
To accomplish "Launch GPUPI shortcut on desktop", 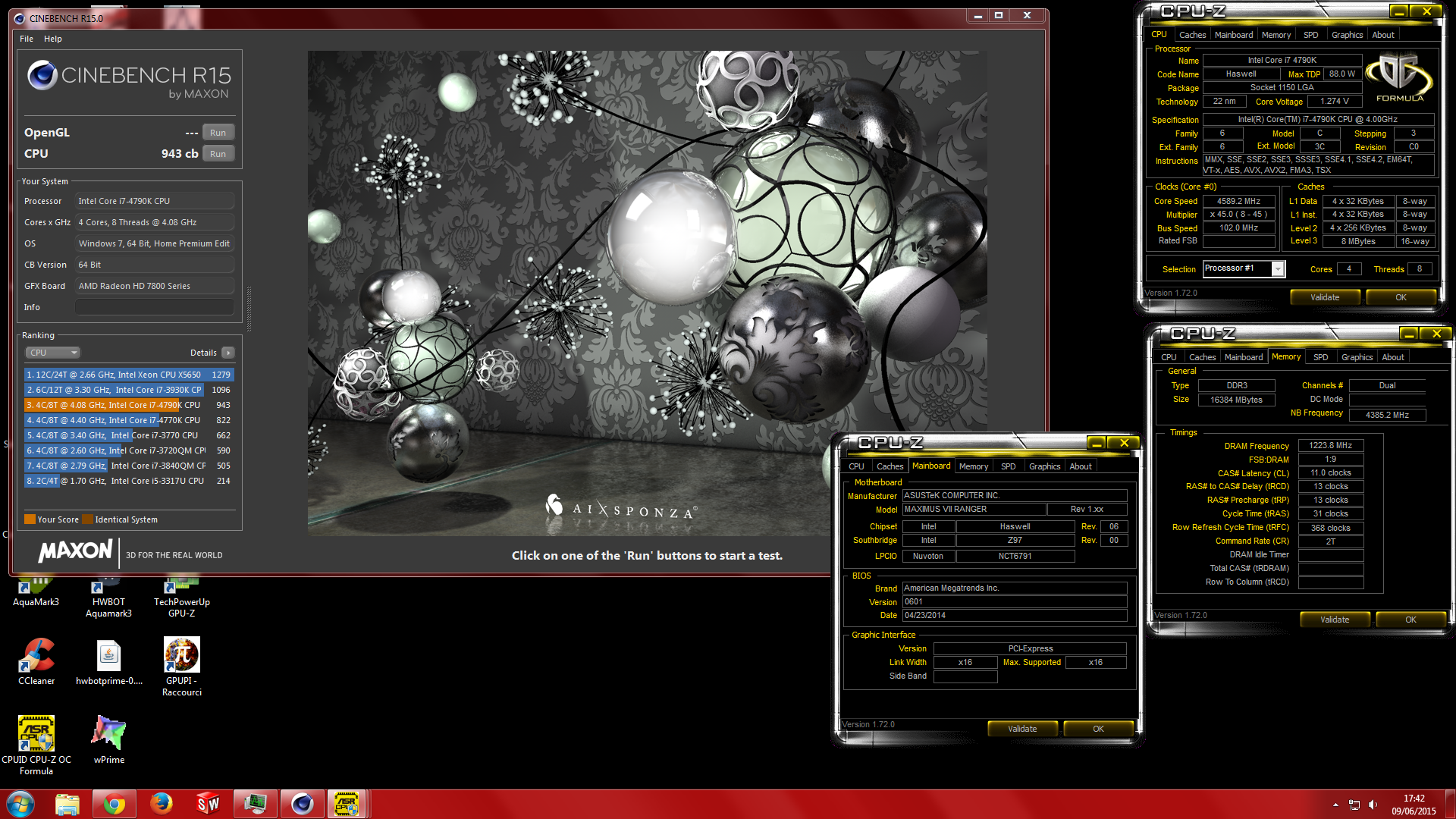I will (x=182, y=666).
